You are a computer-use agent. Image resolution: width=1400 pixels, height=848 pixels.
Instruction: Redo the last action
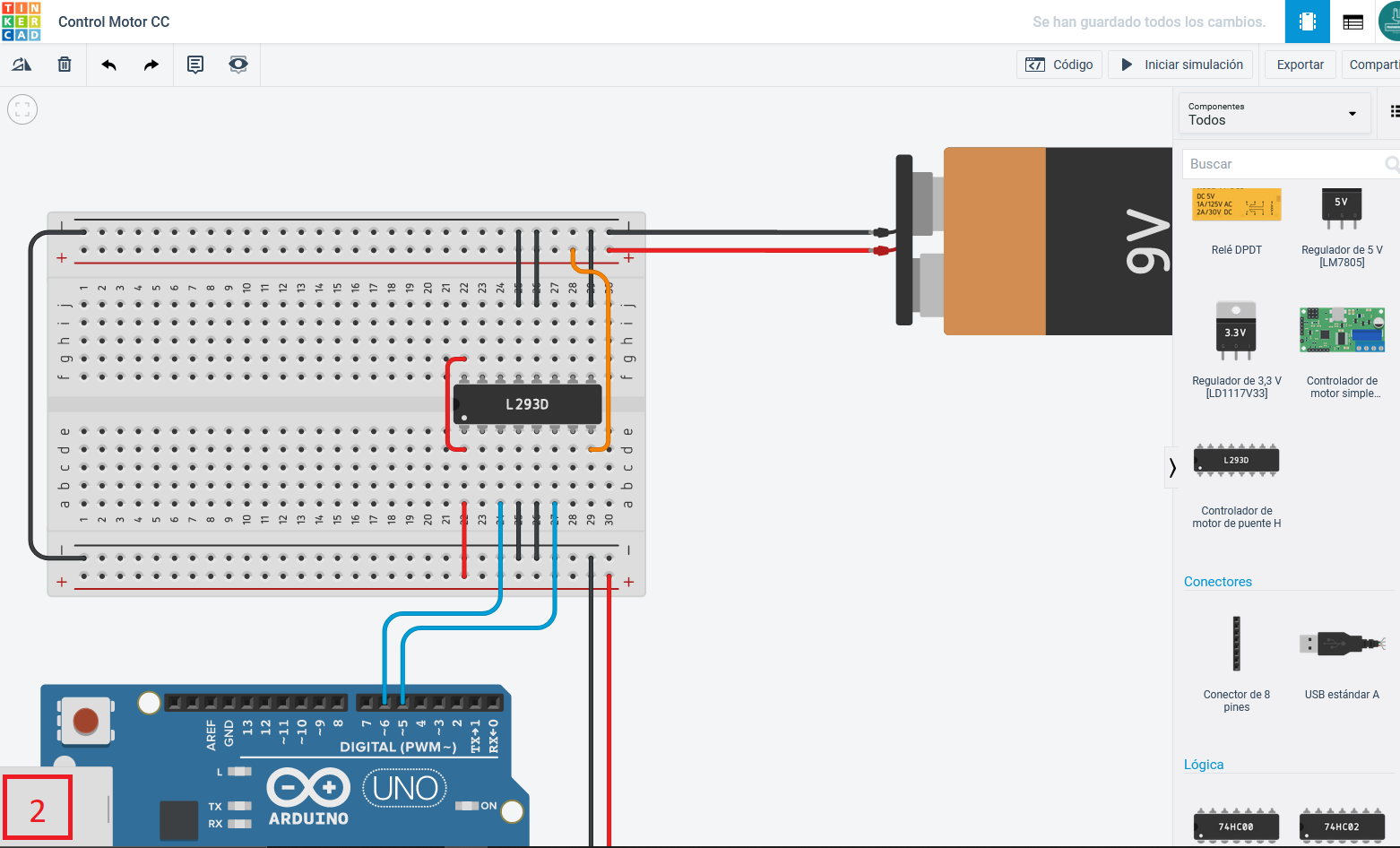[x=151, y=65]
